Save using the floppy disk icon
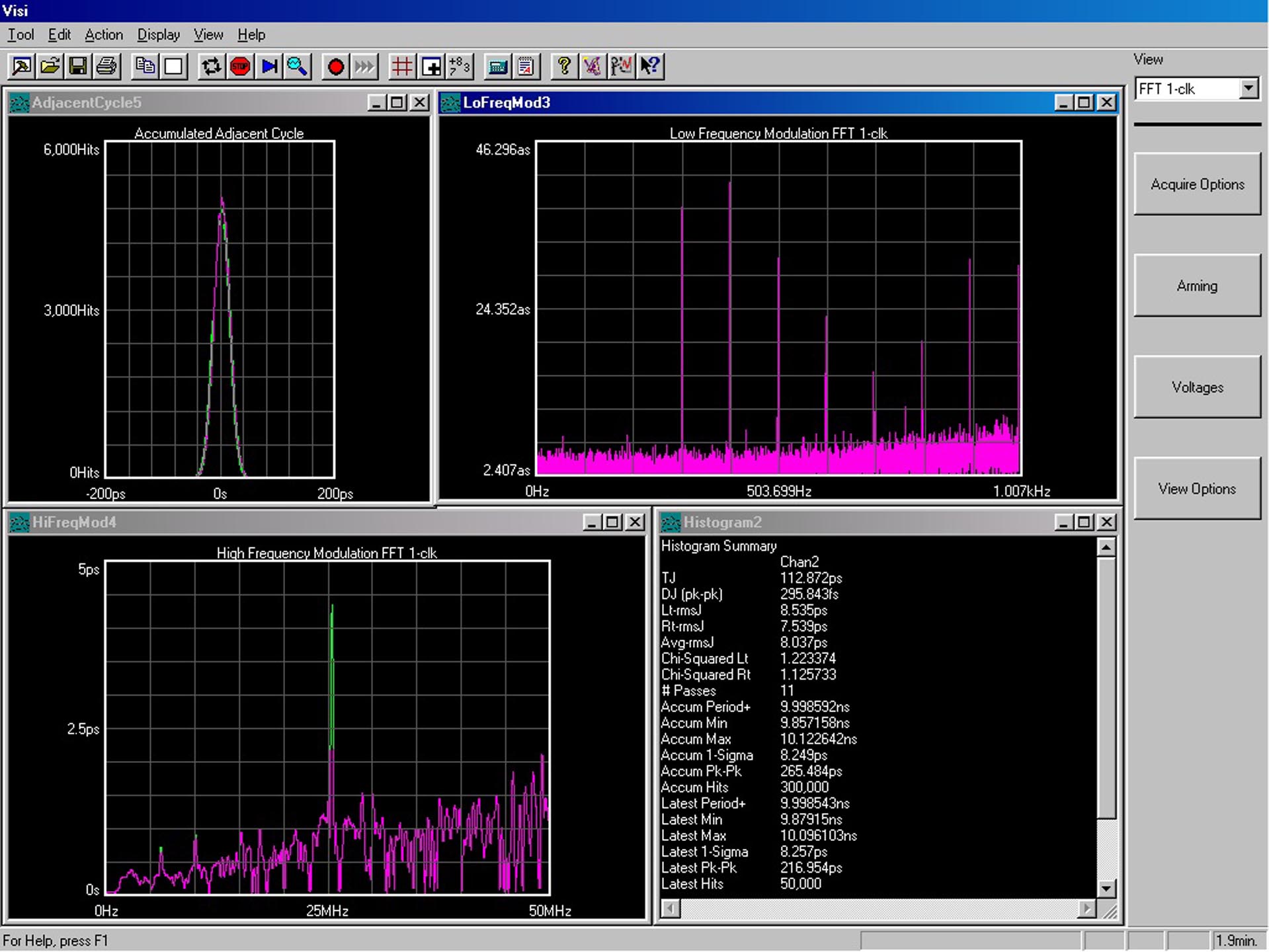1269x952 pixels. 78,66
